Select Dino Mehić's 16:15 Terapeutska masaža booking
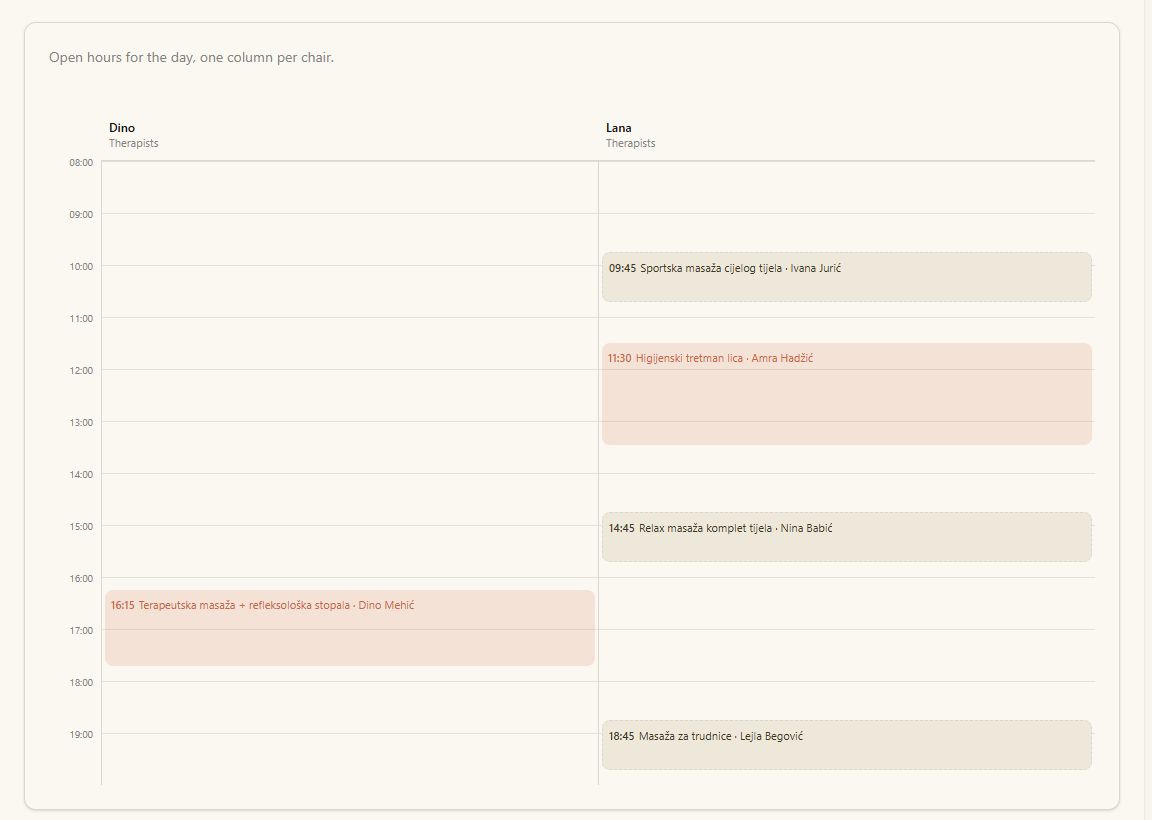This screenshot has height=820, width=1152. tap(350, 628)
